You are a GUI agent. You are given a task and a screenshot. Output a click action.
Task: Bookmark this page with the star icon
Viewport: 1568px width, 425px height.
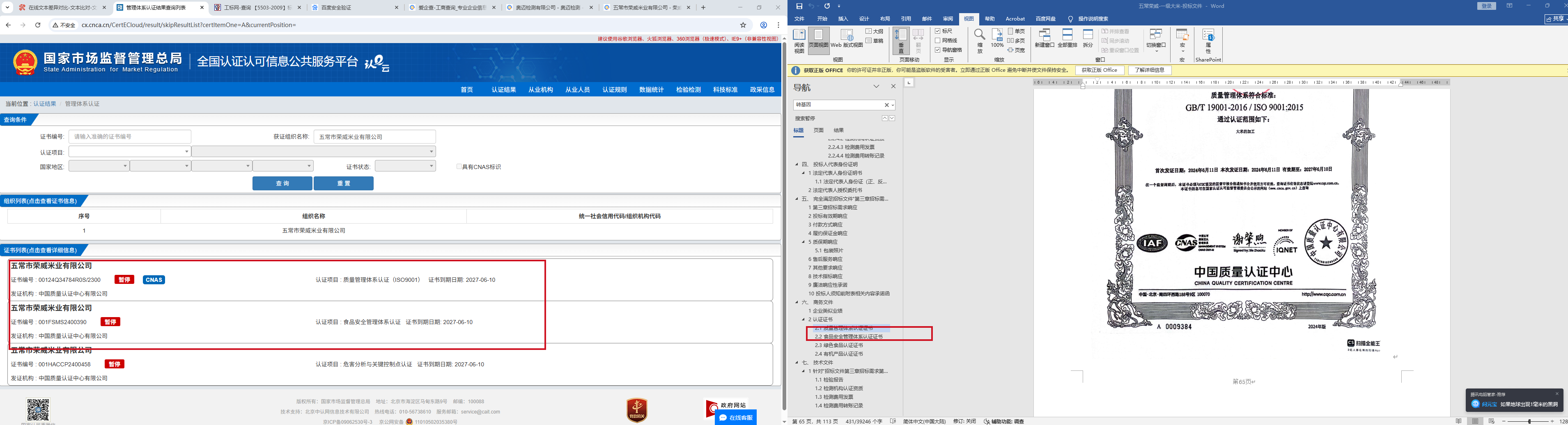(x=743, y=25)
